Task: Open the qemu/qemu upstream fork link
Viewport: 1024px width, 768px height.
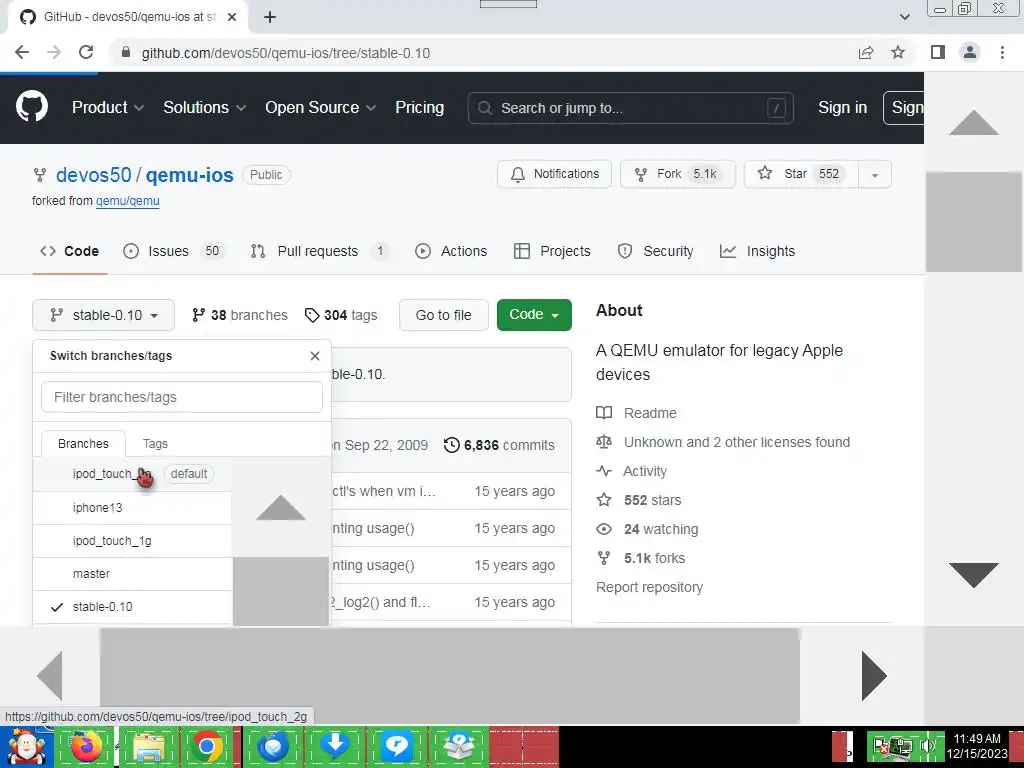Action: pos(127,201)
